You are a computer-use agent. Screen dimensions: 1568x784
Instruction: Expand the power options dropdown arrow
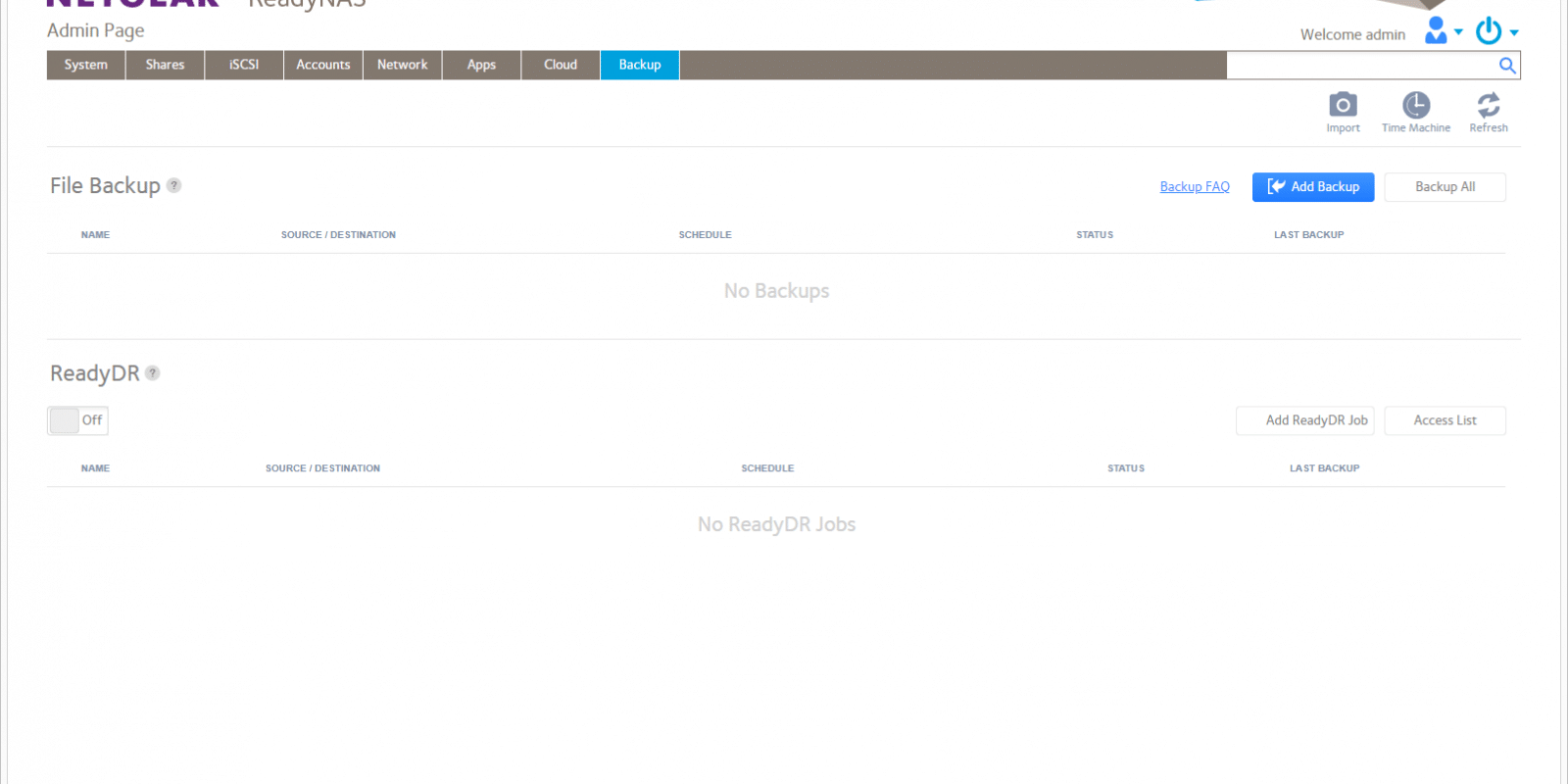click(1514, 33)
